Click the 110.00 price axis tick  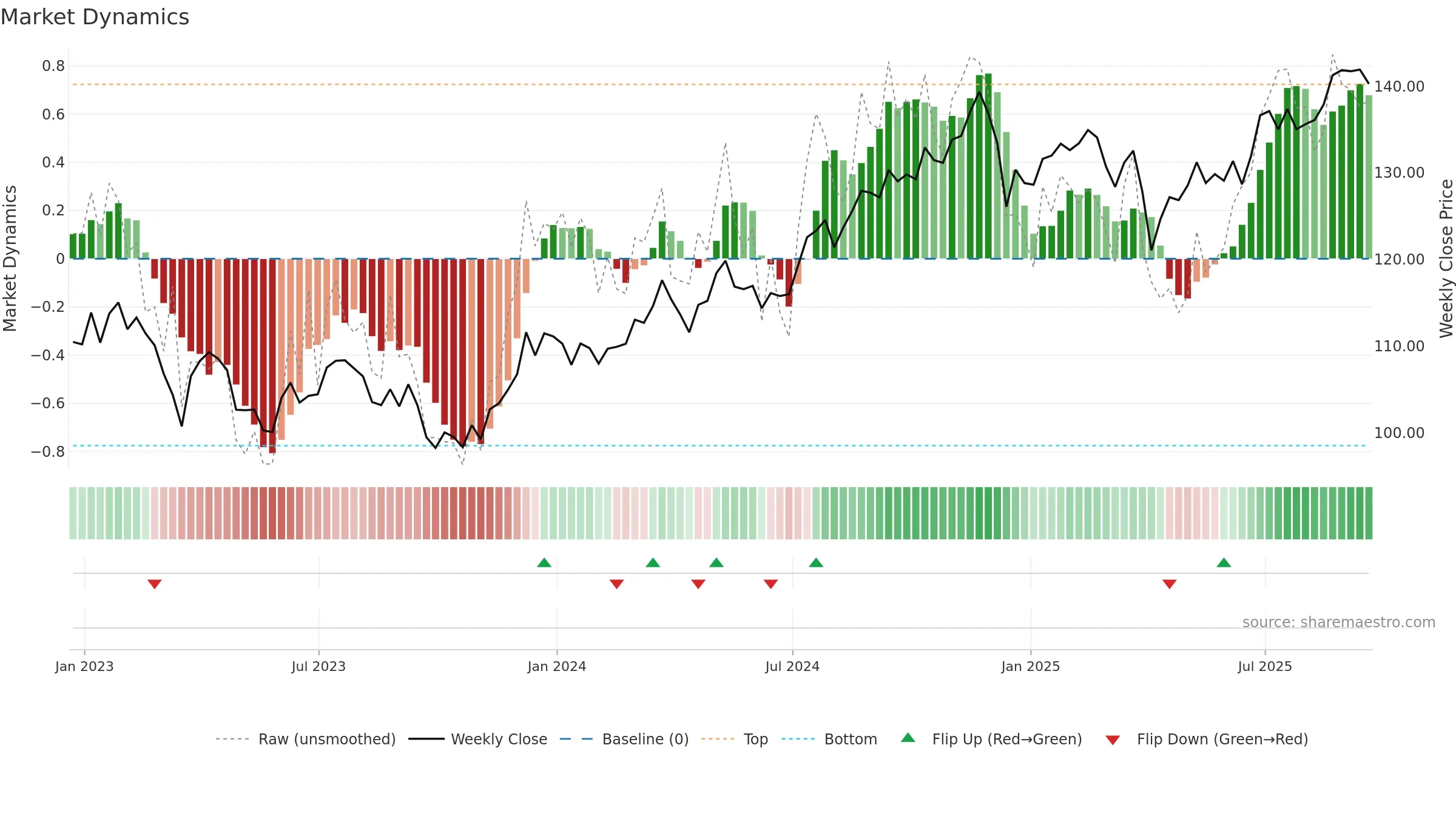click(x=1399, y=346)
